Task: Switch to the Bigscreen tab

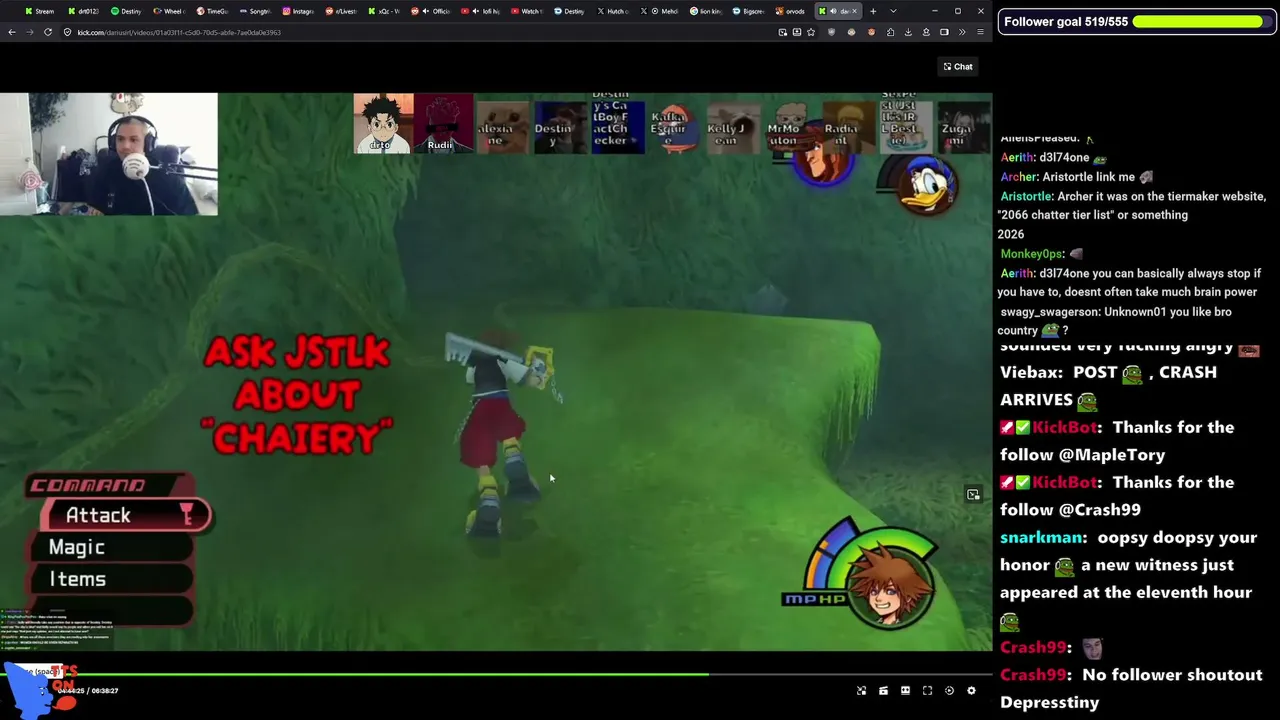Action: click(749, 11)
